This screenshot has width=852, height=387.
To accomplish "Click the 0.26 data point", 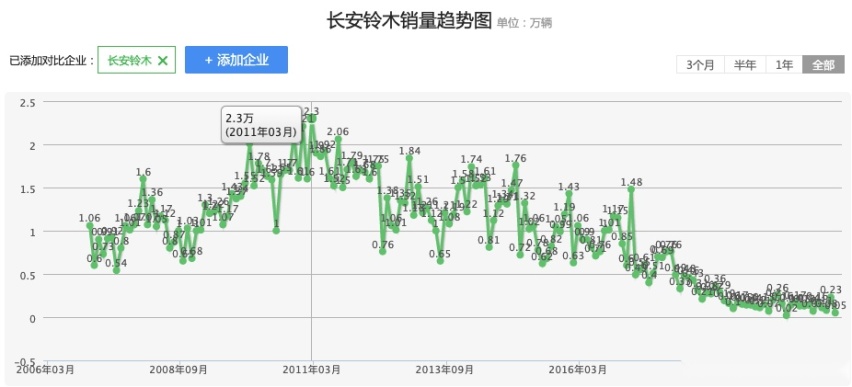I will 778,295.
